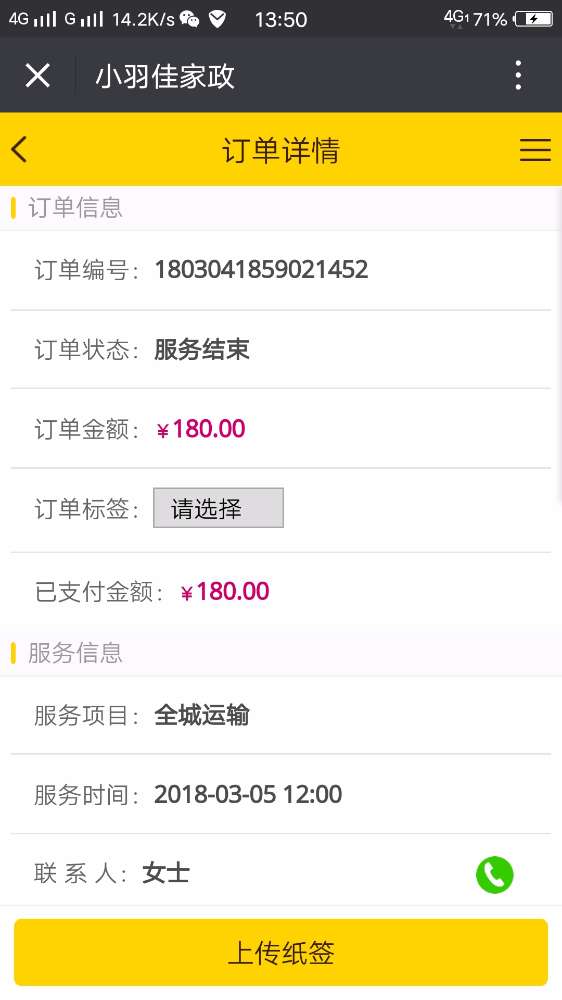The height and width of the screenshot is (1000, 562).
Task: Call the contact with the green phone icon
Action: click(494, 874)
